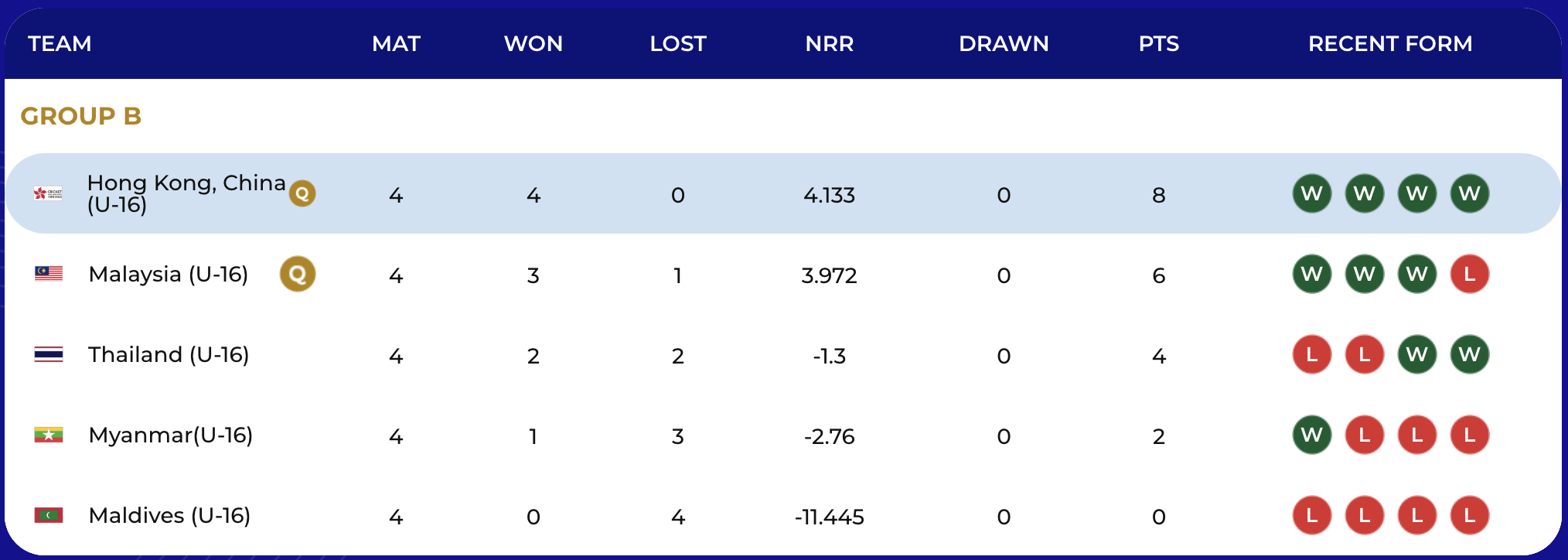Sort table by the NRR column header

[829, 43]
